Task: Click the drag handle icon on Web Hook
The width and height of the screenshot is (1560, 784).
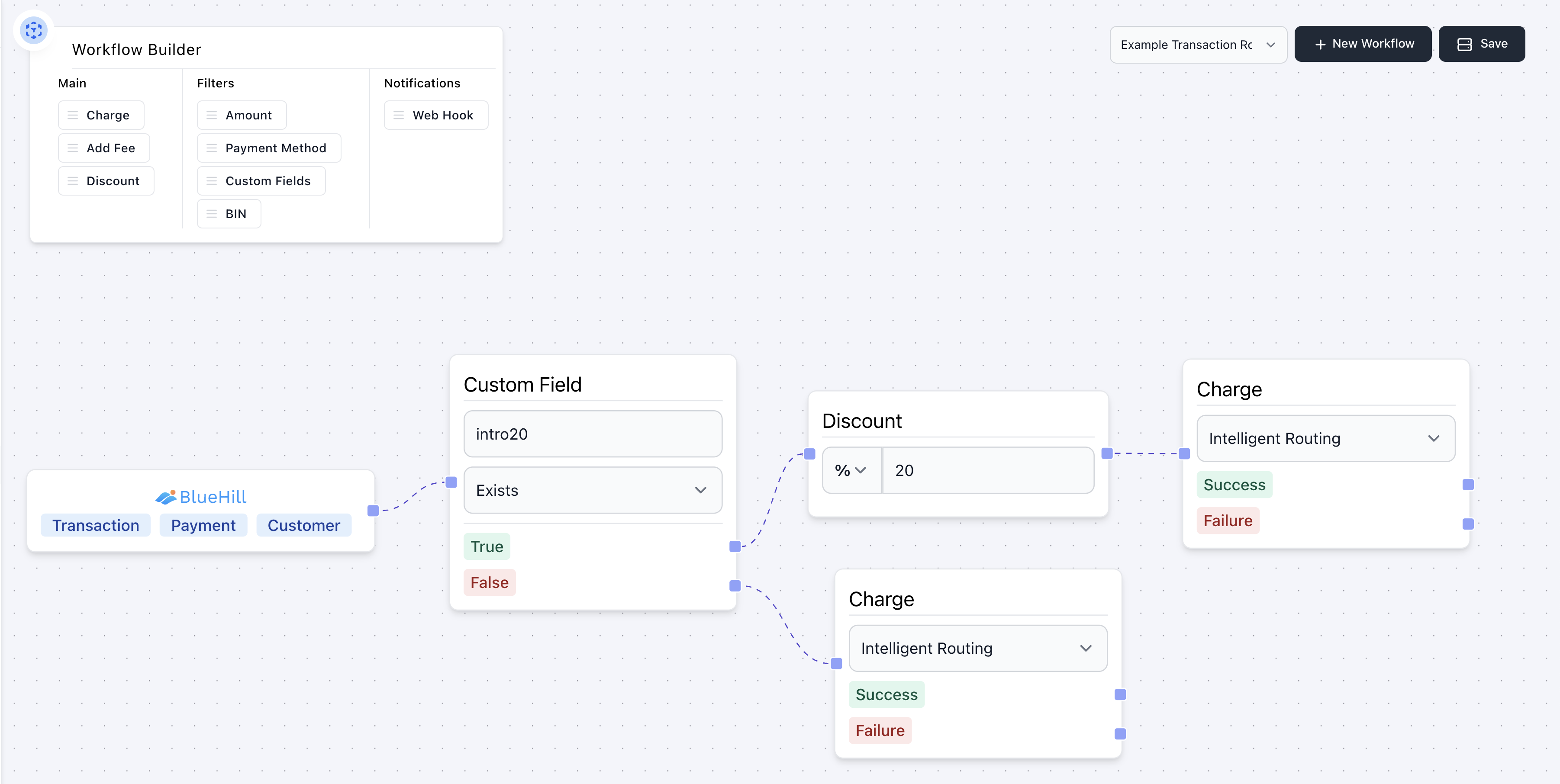Action: point(399,115)
